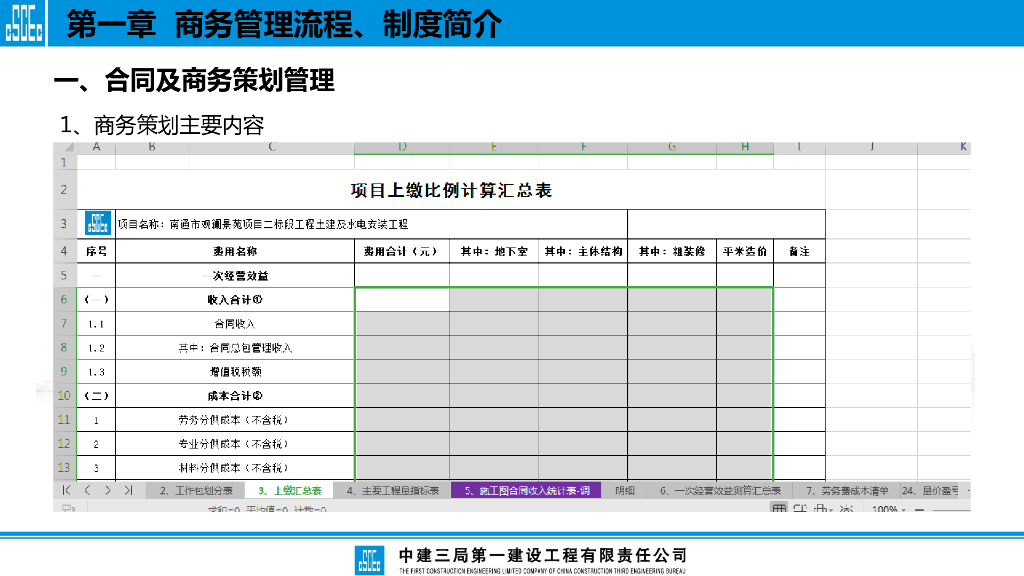Click the 合同收入 cell in row 7
The width and height of the screenshot is (1024, 576).
[x=235, y=323]
